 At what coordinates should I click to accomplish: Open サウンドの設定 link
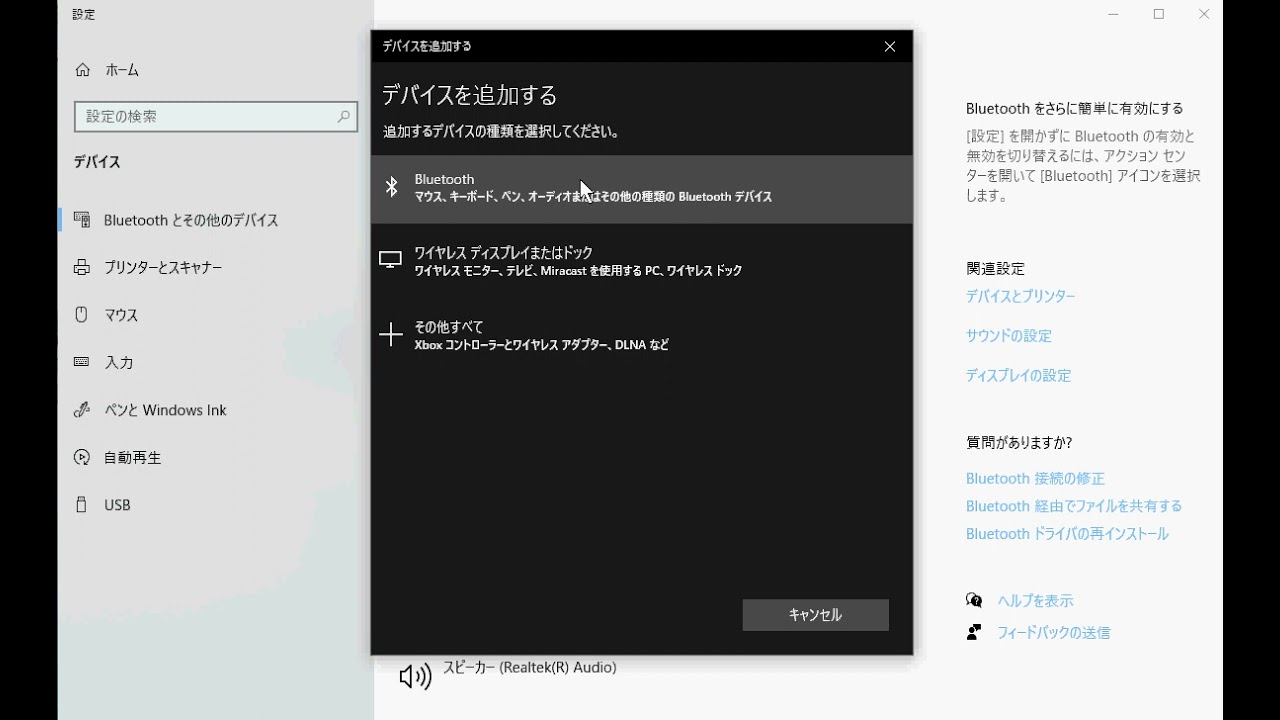point(1008,336)
